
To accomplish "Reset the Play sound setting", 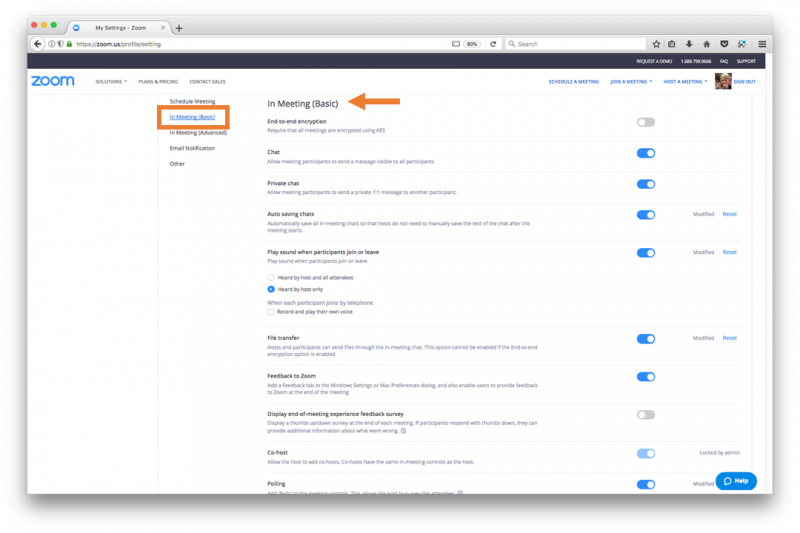I will [730, 252].
